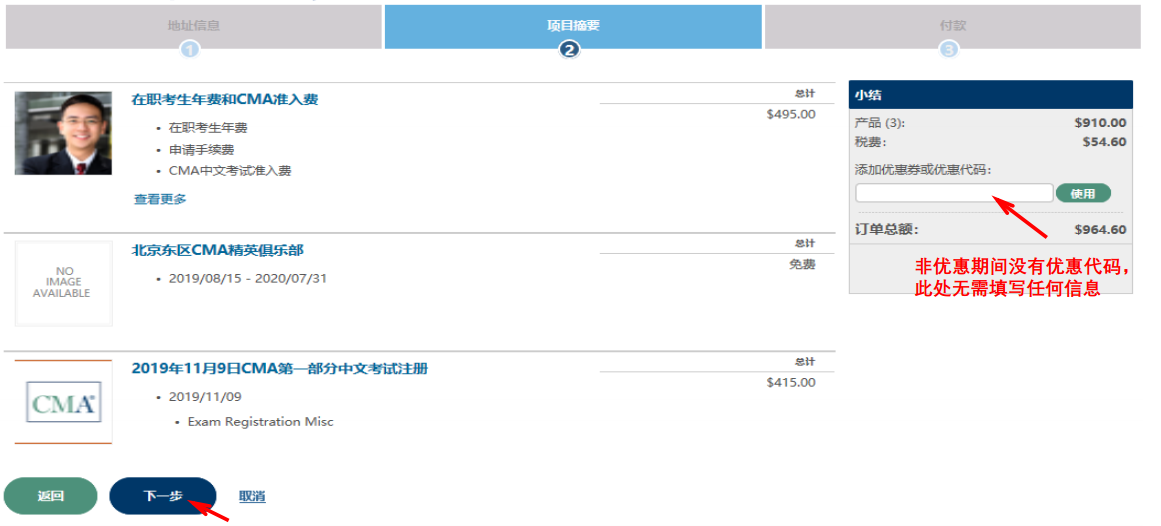Click the man's portrait product thumbnail

coord(49,133)
